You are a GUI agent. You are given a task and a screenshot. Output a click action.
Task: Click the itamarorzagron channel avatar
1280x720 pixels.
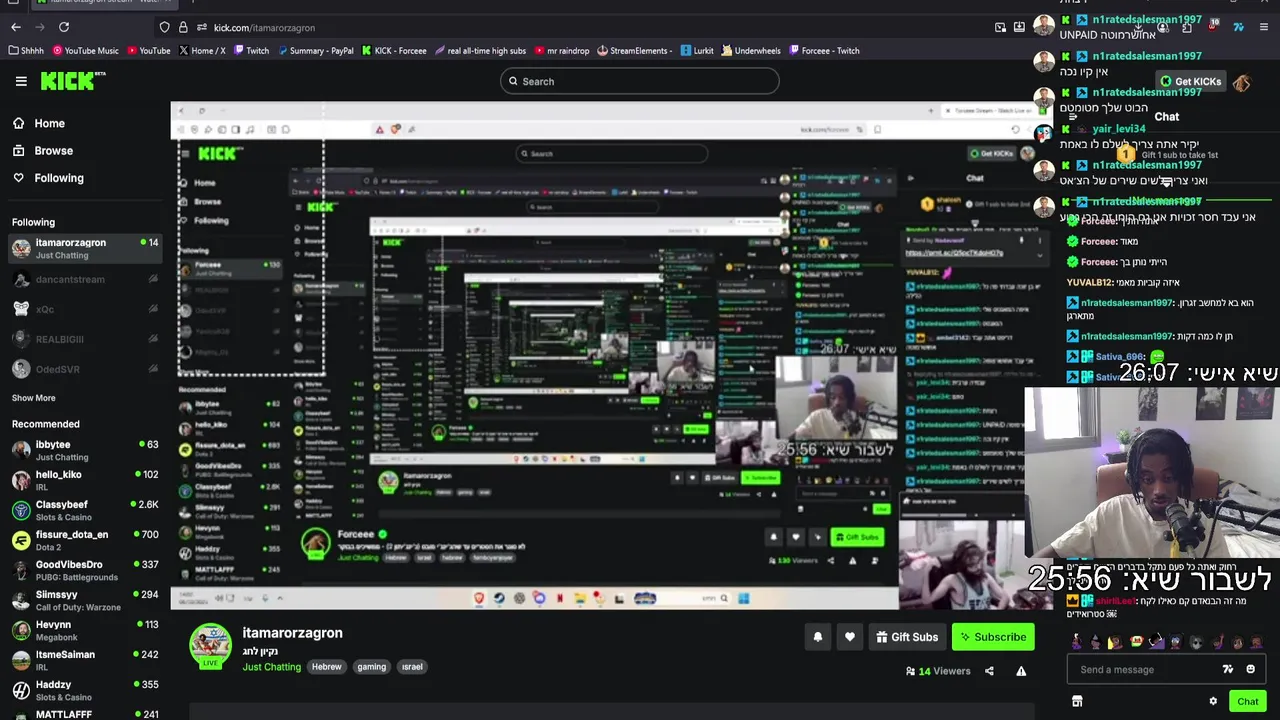click(x=210, y=646)
